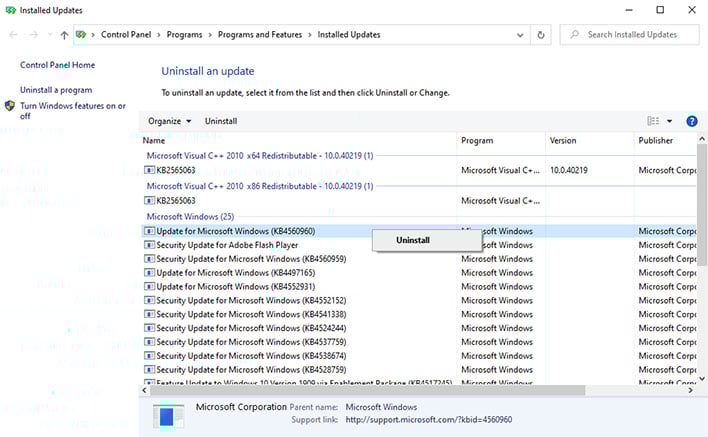Expand the address bar history dropdown

coord(520,35)
